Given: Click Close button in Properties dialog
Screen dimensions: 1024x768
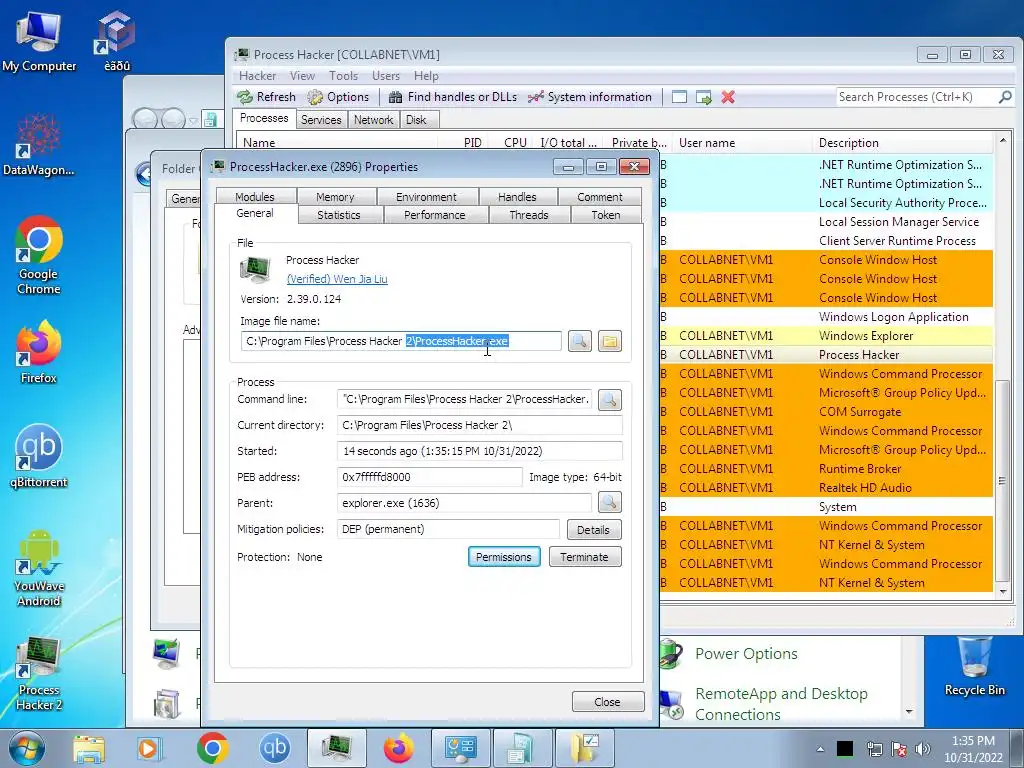Looking at the screenshot, I should 607,702.
